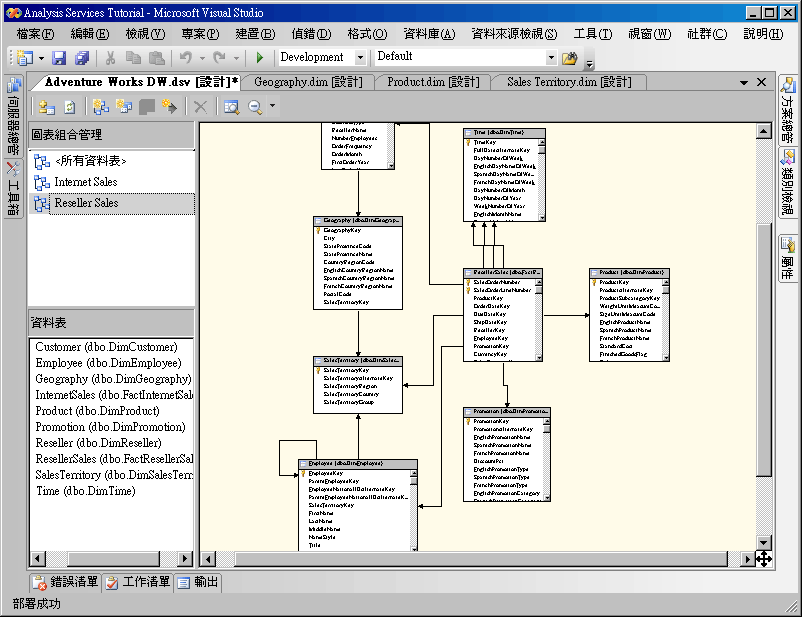Open the 工具(T) menu

pos(593,34)
